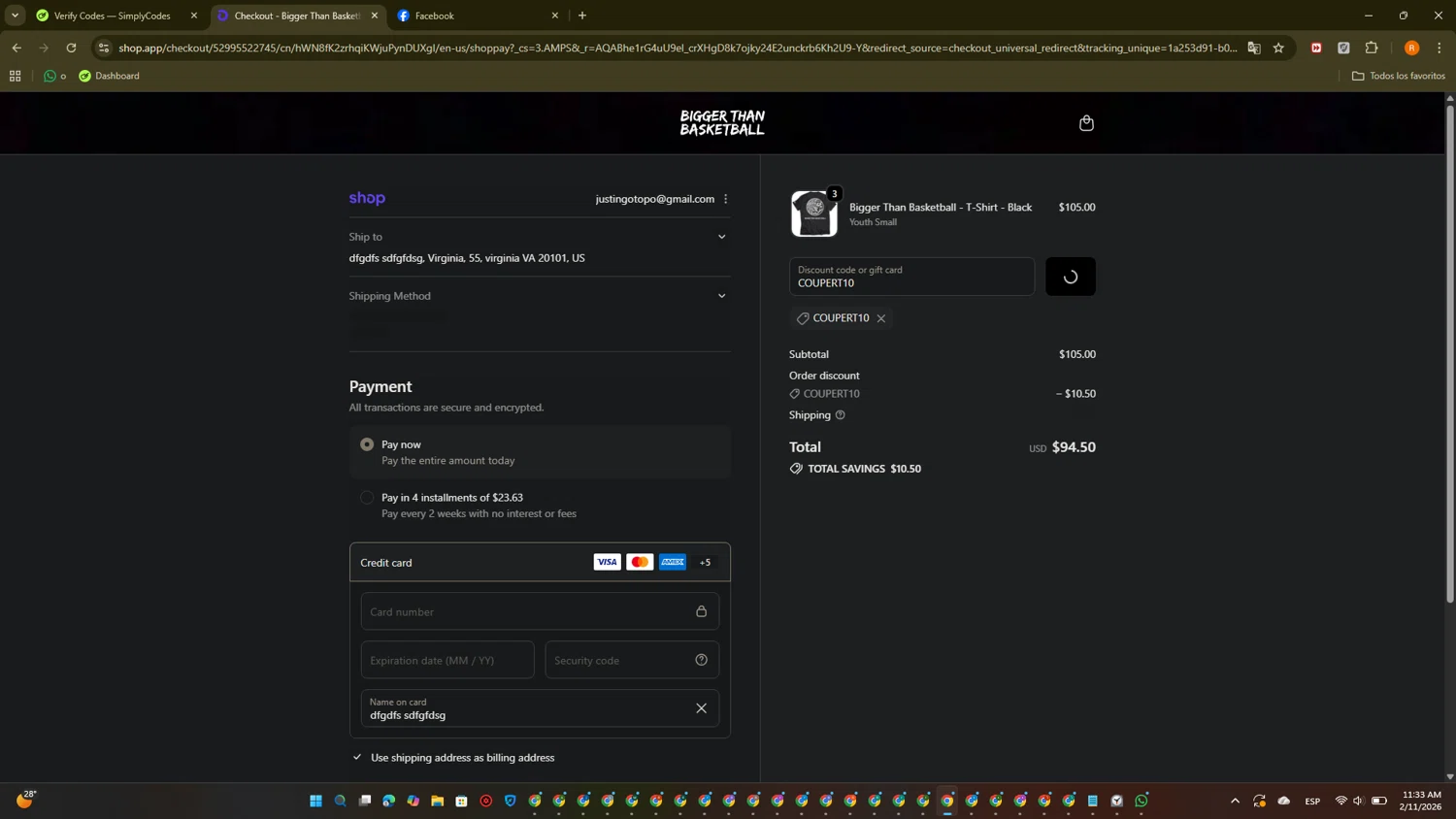Open File Explorer from taskbar
The height and width of the screenshot is (819, 1456).
tap(438, 801)
